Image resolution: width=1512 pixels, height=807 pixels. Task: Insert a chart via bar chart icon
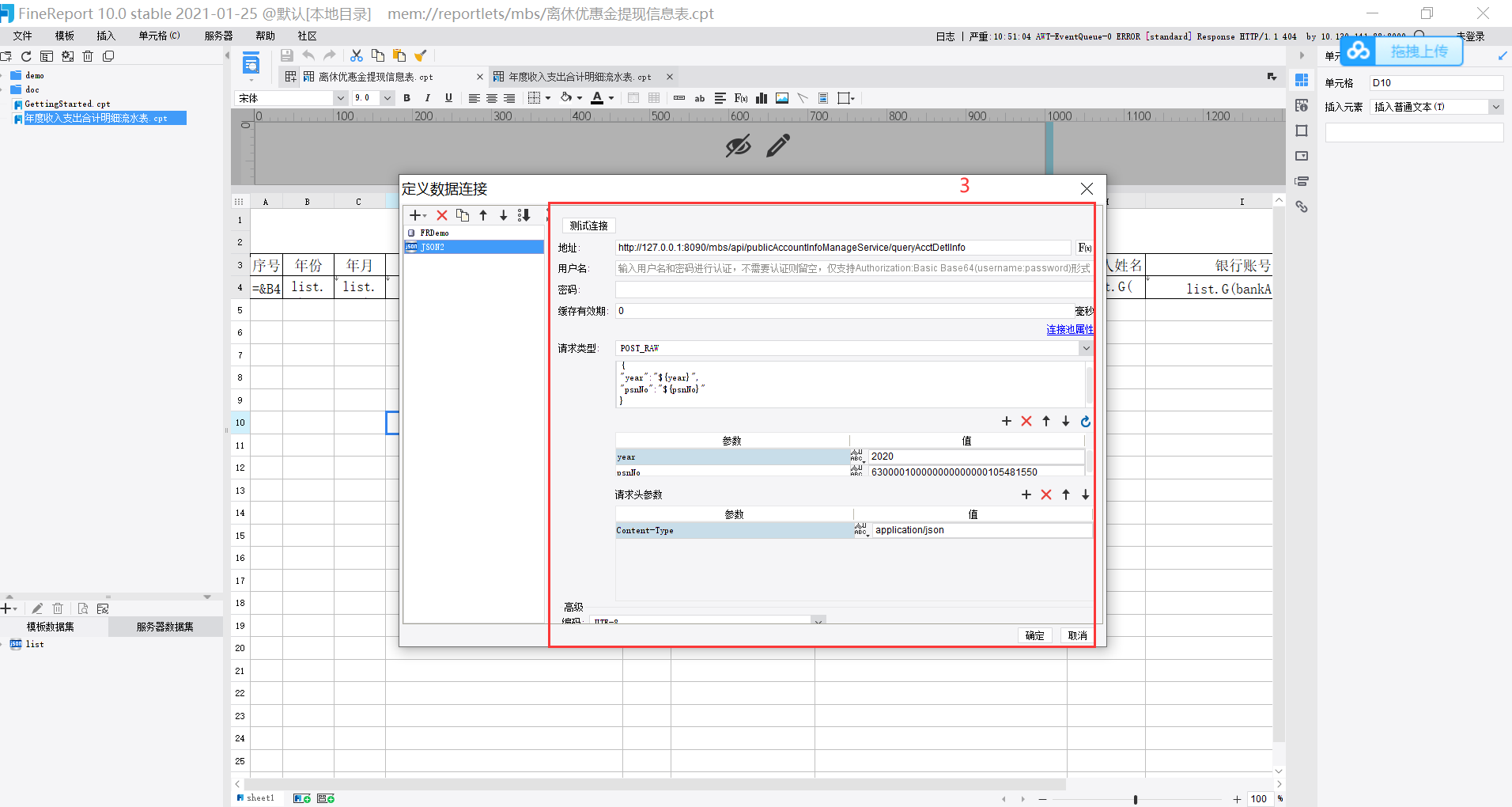(762, 98)
